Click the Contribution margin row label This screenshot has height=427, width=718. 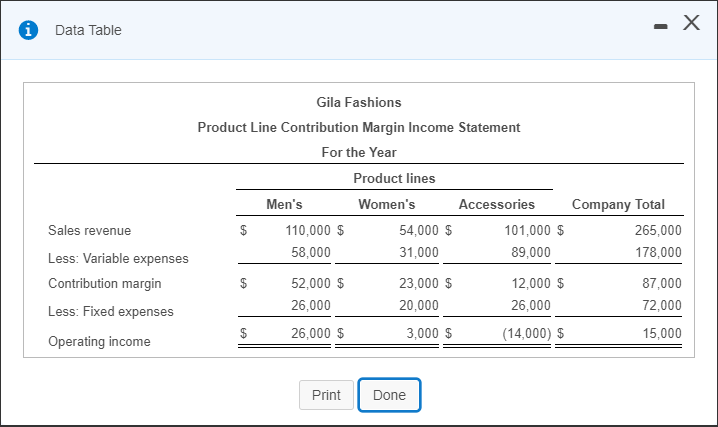(x=105, y=284)
